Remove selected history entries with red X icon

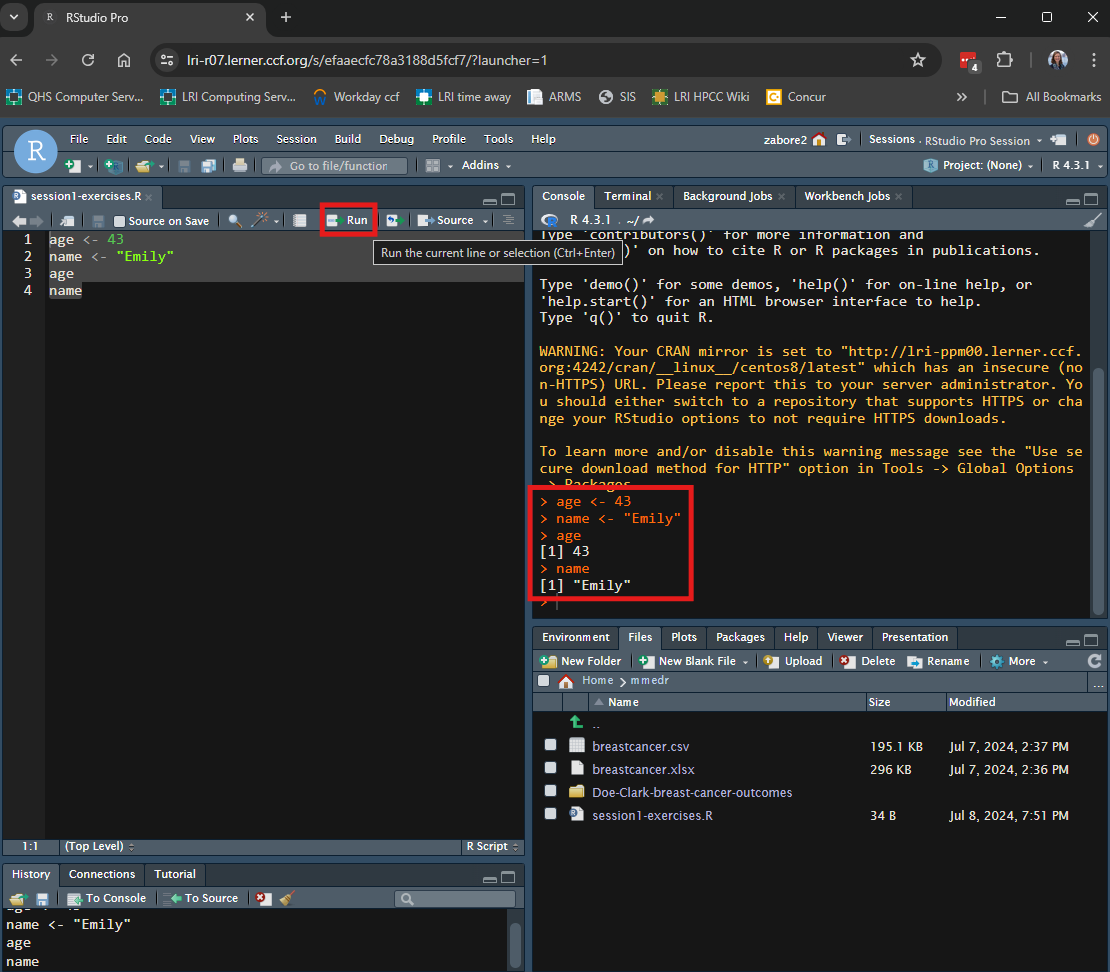pyautogui.click(x=263, y=898)
